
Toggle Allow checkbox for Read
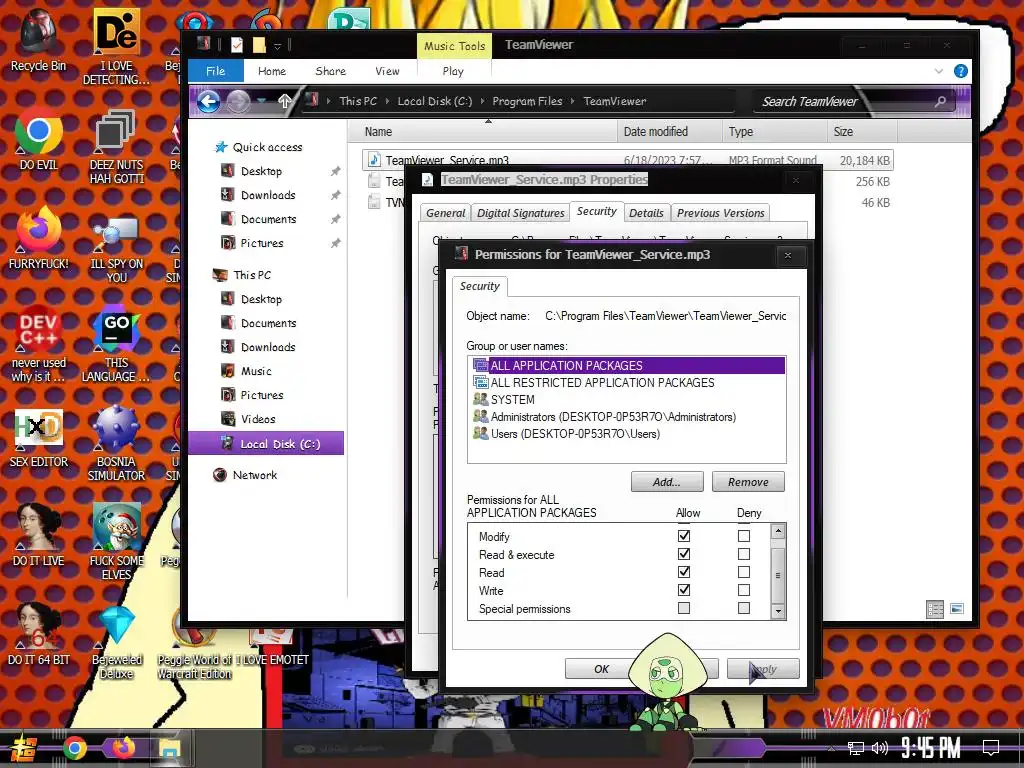click(x=684, y=572)
